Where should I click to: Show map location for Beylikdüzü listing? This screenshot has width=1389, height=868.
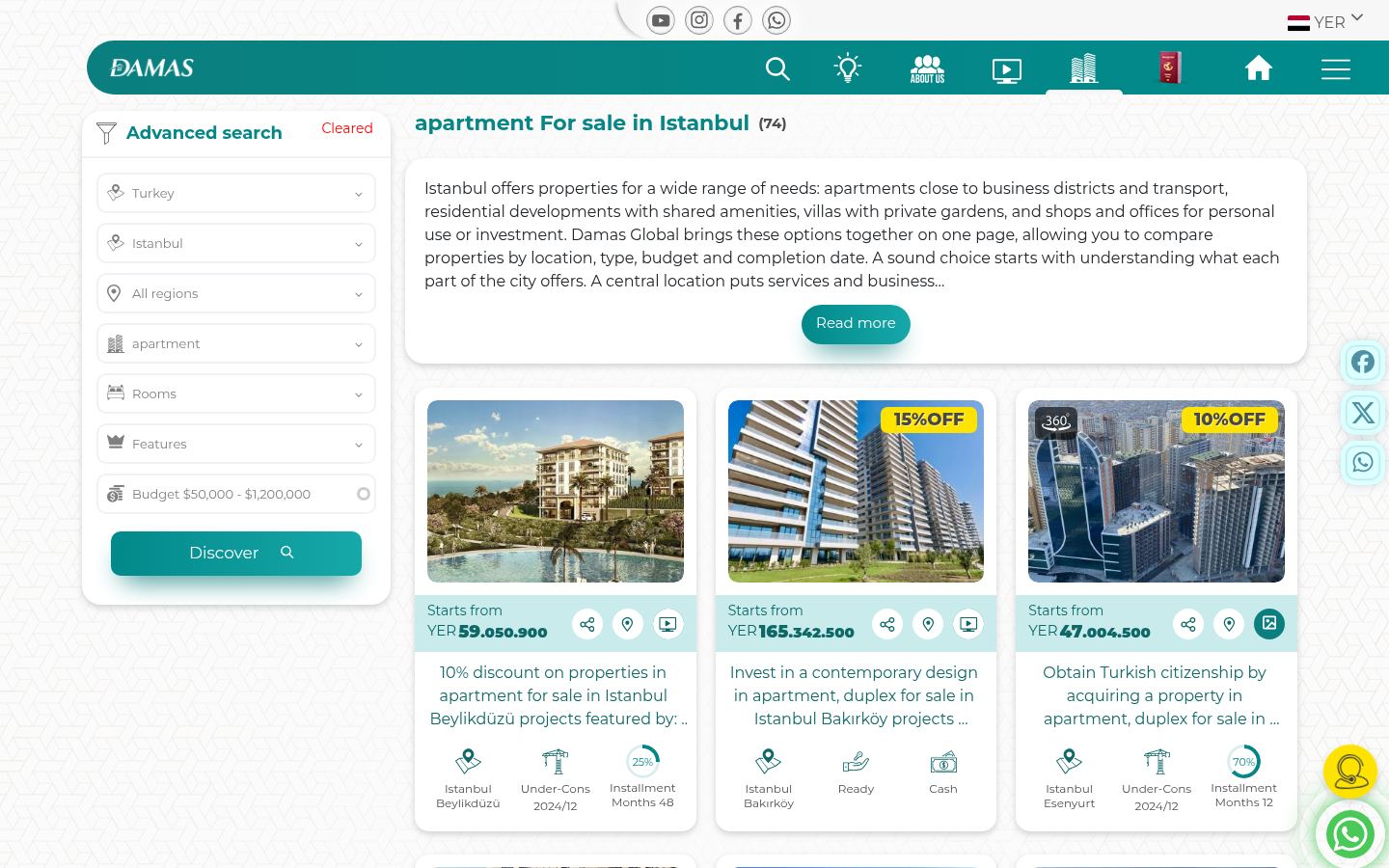[628, 624]
